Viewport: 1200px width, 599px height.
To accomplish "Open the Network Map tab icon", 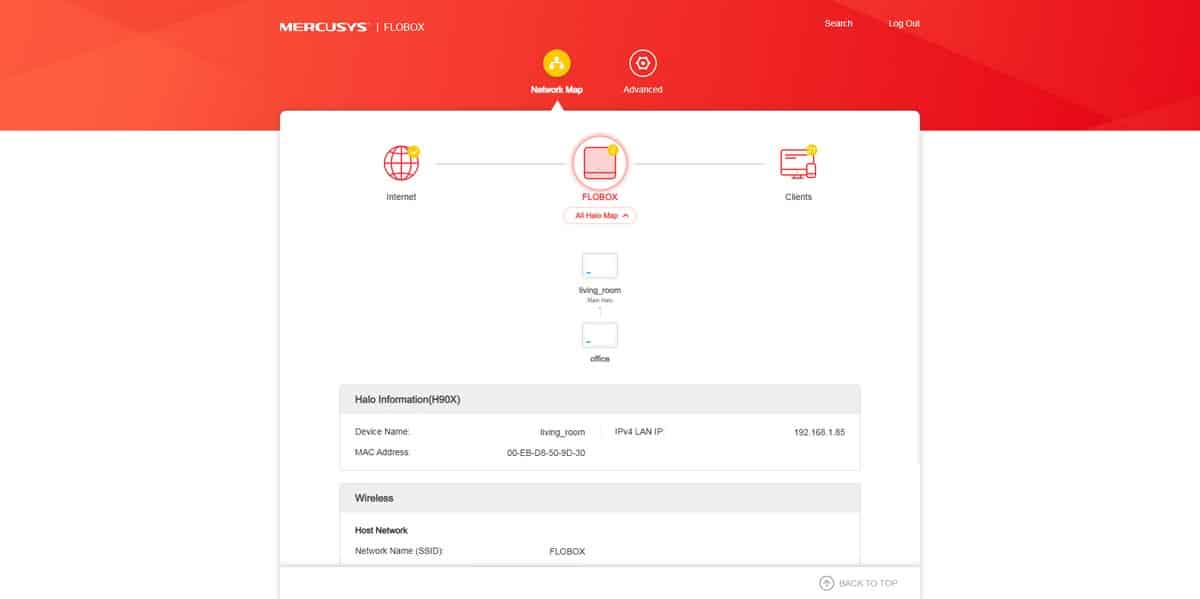I will click(x=557, y=63).
